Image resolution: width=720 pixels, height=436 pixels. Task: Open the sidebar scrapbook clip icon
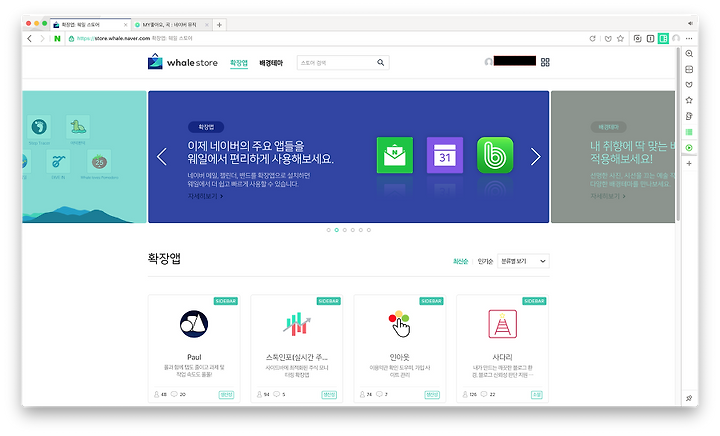(689, 116)
